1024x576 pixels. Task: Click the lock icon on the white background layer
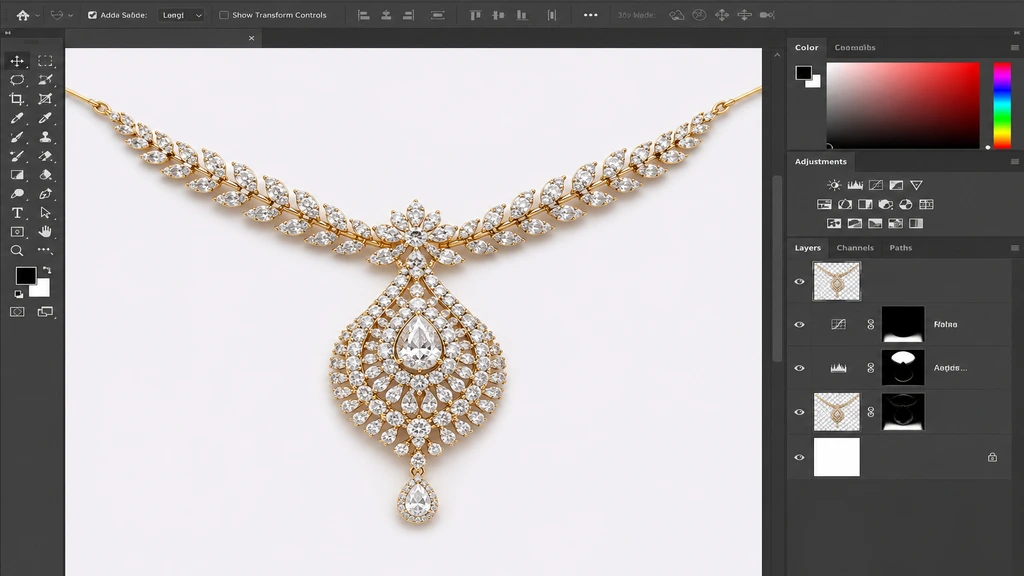(x=992, y=457)
